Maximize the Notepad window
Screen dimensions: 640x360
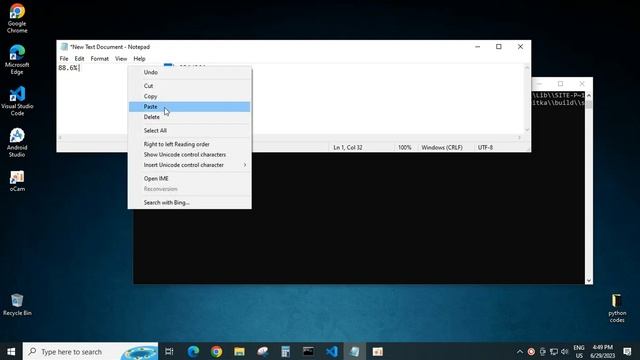point(499,47)
